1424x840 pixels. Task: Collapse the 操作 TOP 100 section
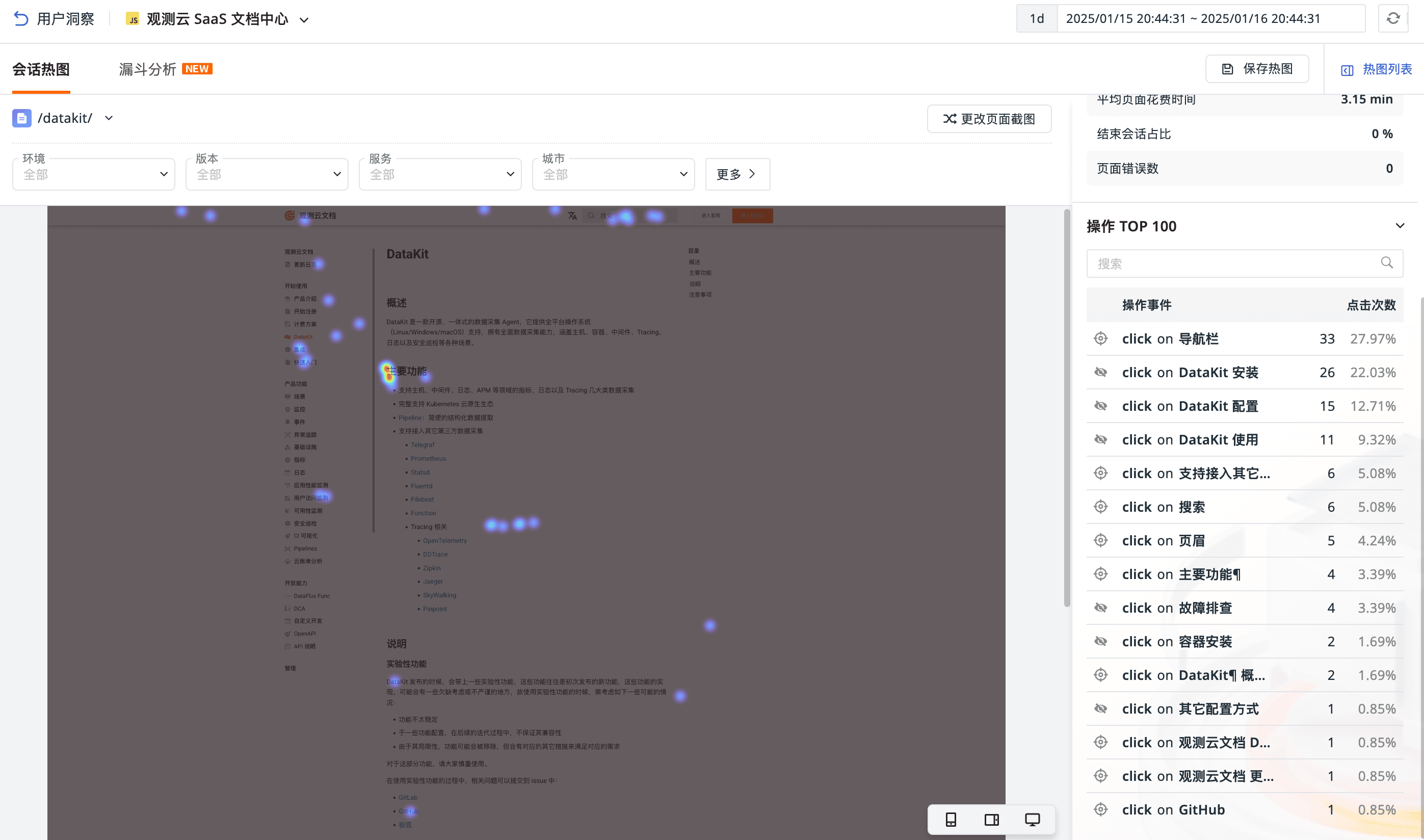(x=1400, y=226)
